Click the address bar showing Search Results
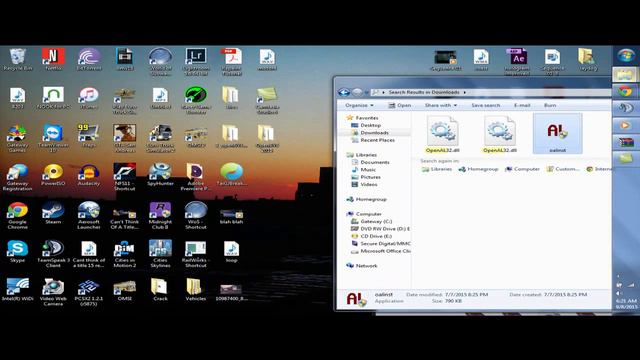Viewport: 640px width, 360px height. 490,92
